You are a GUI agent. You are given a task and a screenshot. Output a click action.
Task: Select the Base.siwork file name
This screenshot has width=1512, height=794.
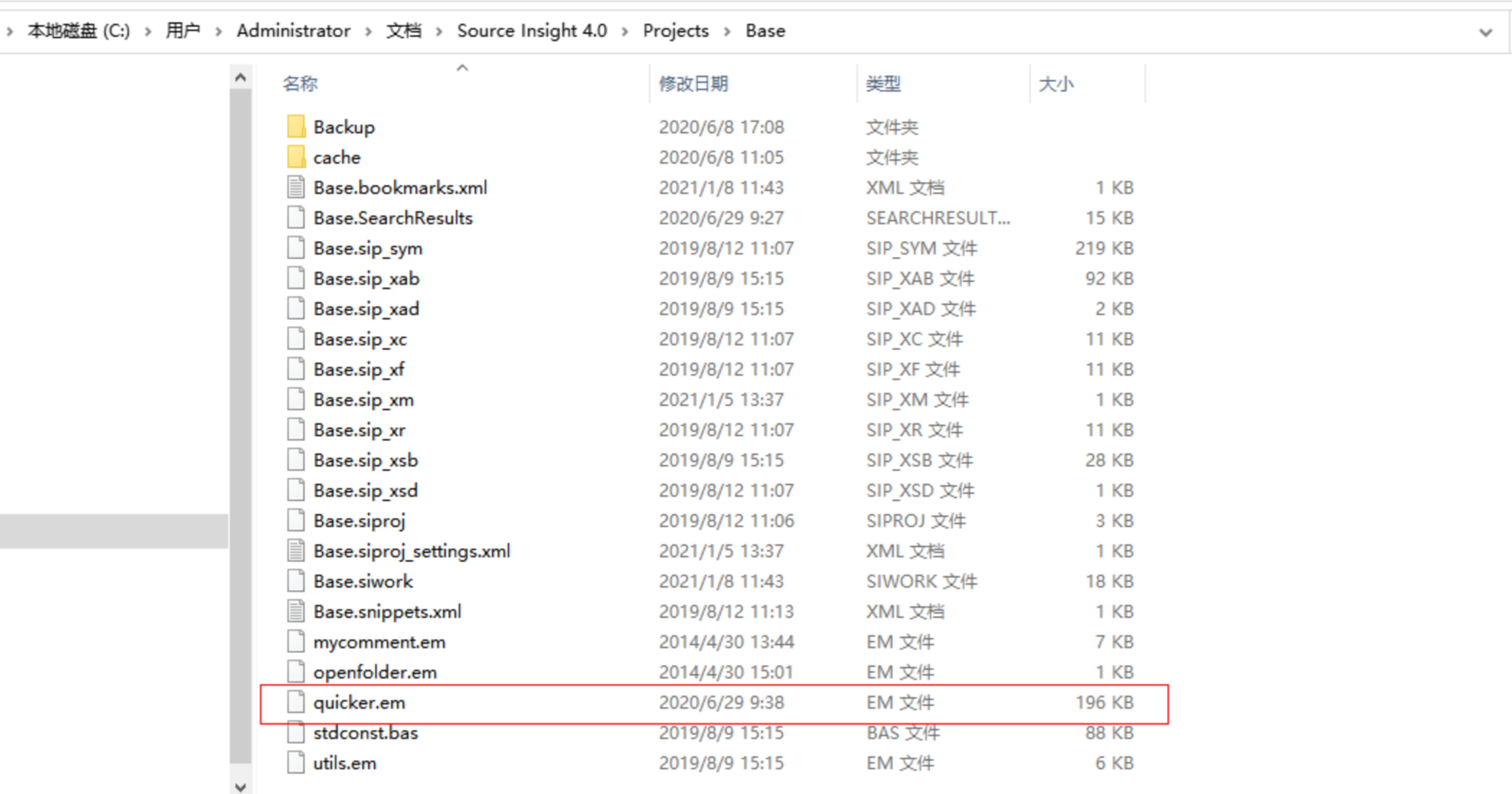pyautogui.click(x=363, y=581)
